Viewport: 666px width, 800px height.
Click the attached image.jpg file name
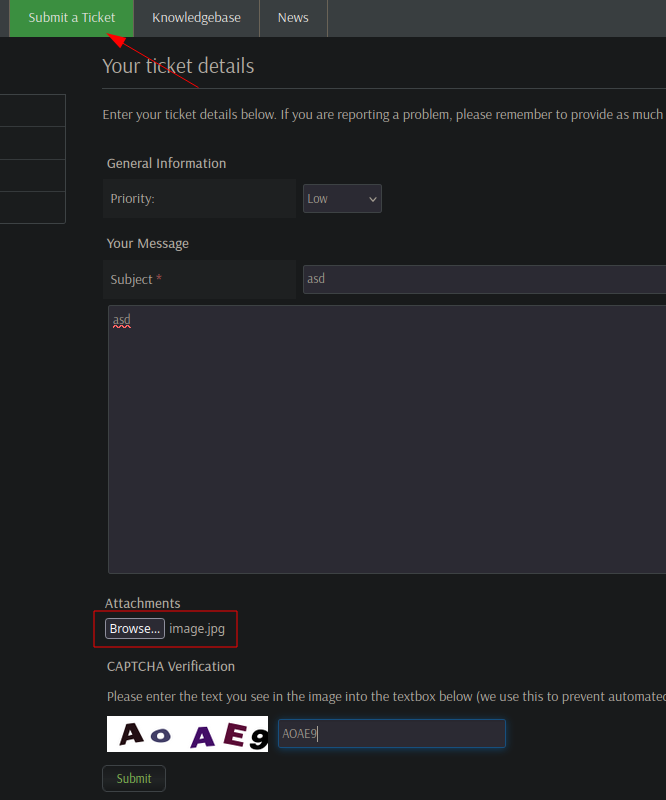(197, 629)
